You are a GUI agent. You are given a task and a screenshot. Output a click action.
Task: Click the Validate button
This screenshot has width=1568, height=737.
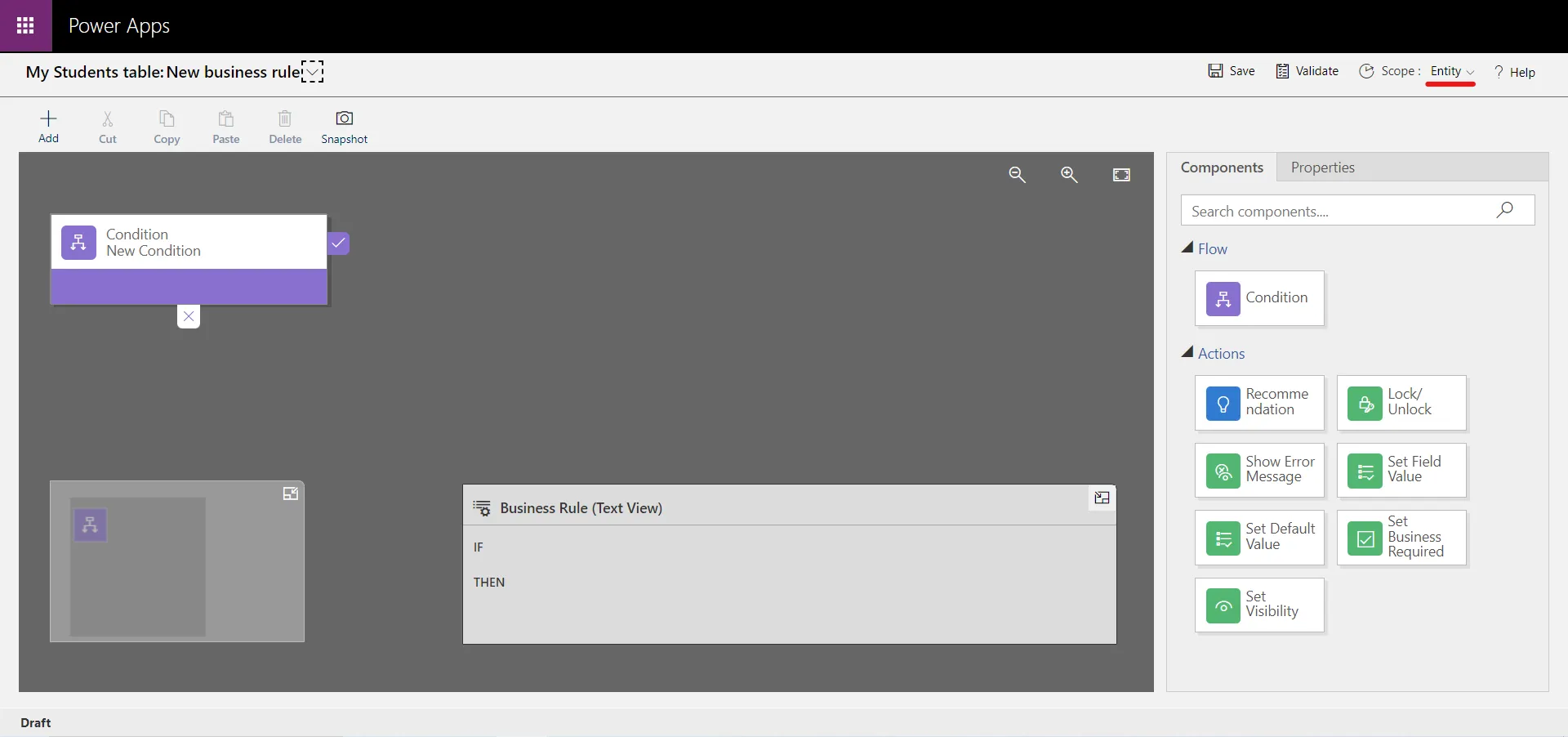(1307, 71)
